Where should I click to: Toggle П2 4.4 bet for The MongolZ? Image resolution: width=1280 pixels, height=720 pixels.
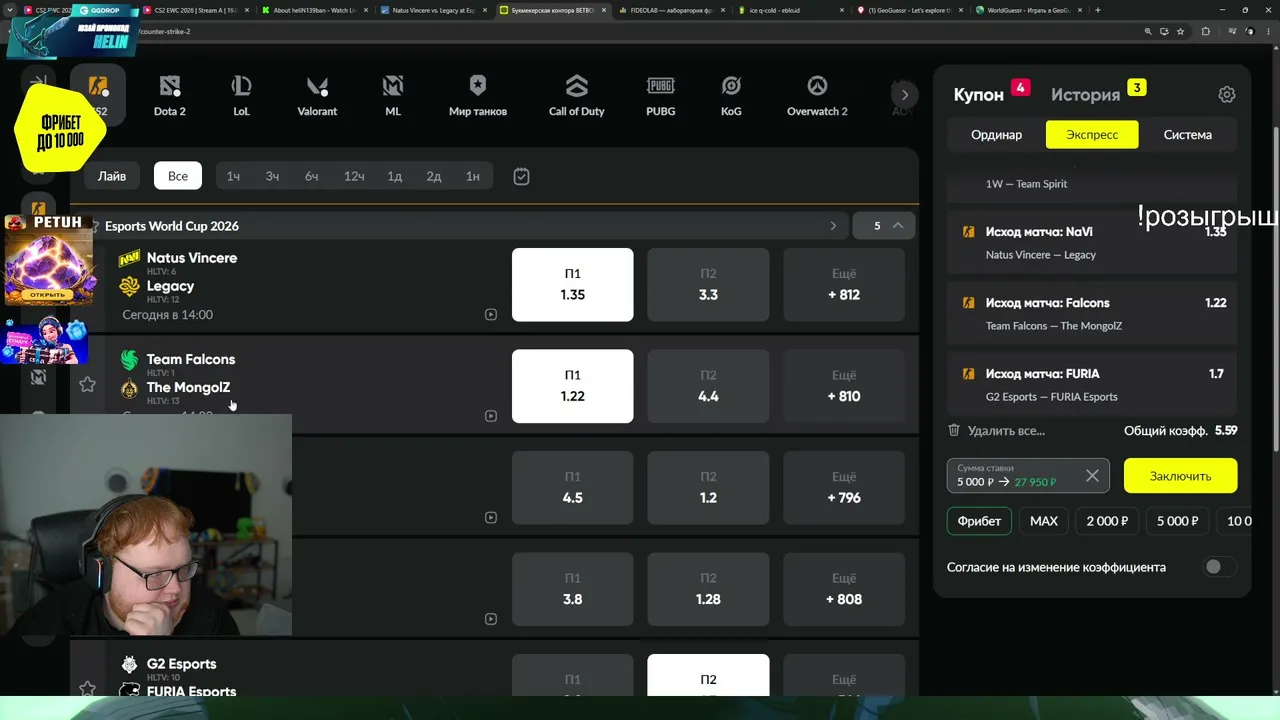tap(708, 386)
